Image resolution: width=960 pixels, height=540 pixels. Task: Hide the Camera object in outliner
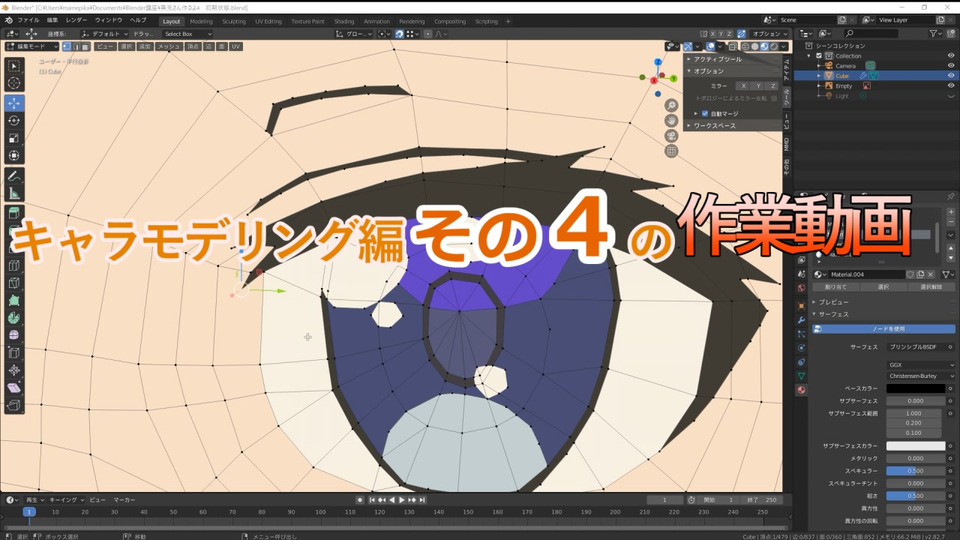pos(951,66)
